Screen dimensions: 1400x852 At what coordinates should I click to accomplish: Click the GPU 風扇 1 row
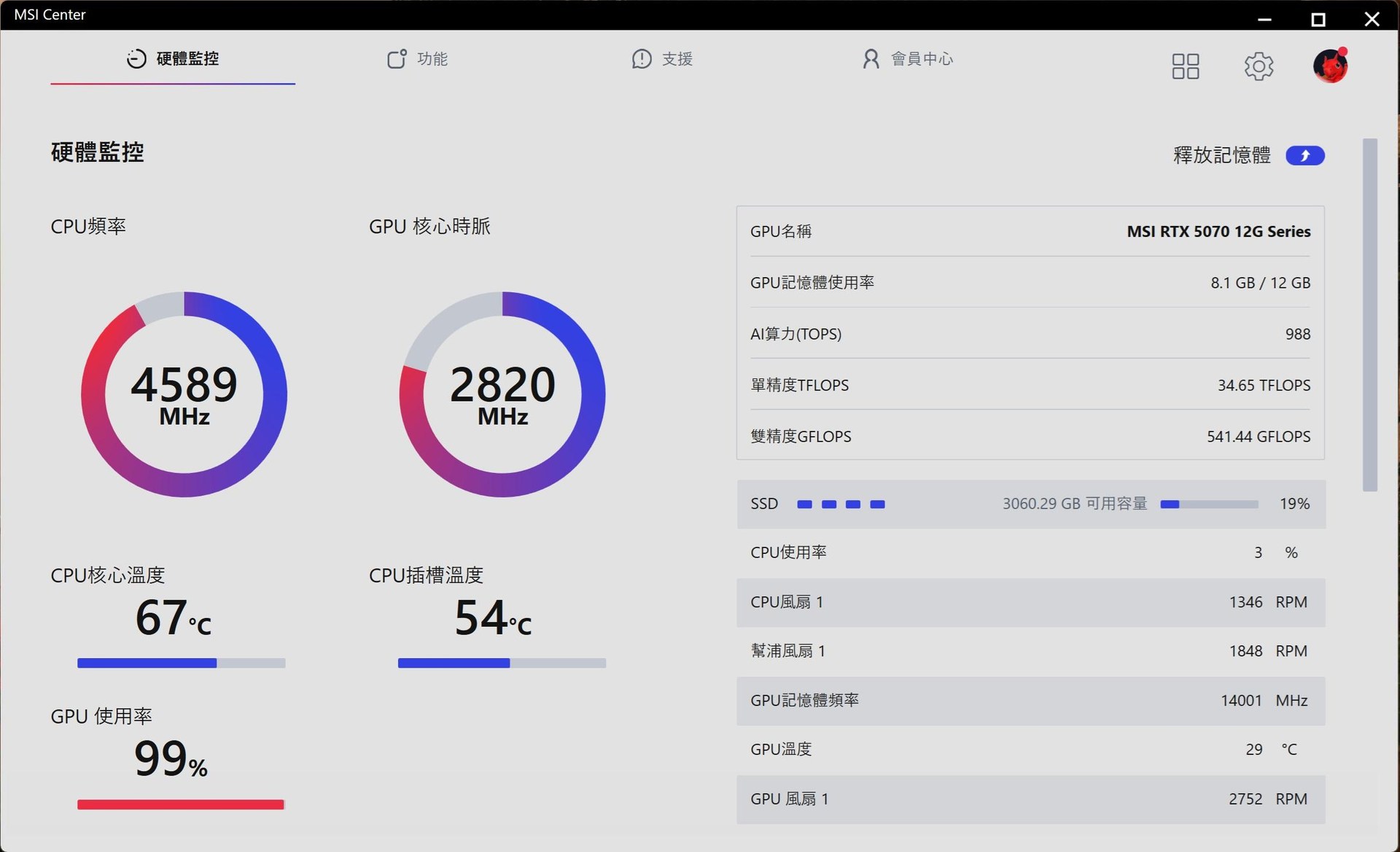pos(1031,799)
